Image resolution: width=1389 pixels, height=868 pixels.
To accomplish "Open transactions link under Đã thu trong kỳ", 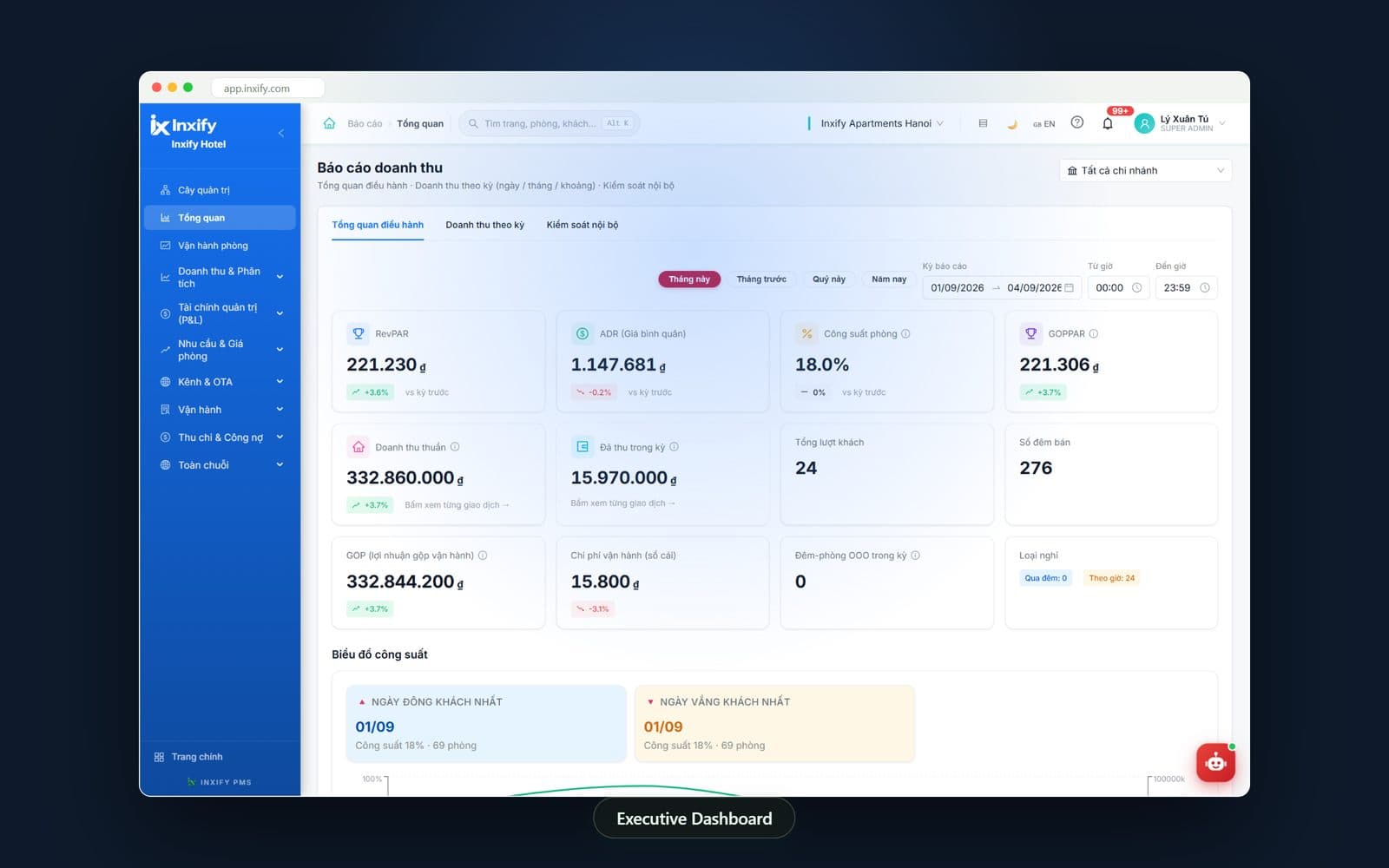I will tap(622, 503).
